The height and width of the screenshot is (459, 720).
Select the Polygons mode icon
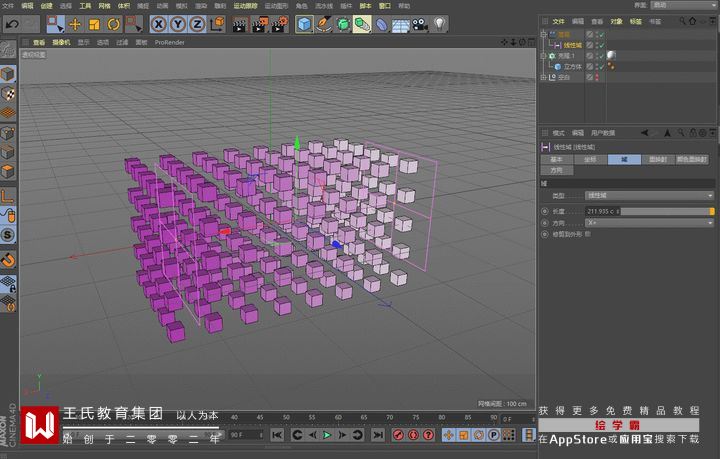[8, 171]
